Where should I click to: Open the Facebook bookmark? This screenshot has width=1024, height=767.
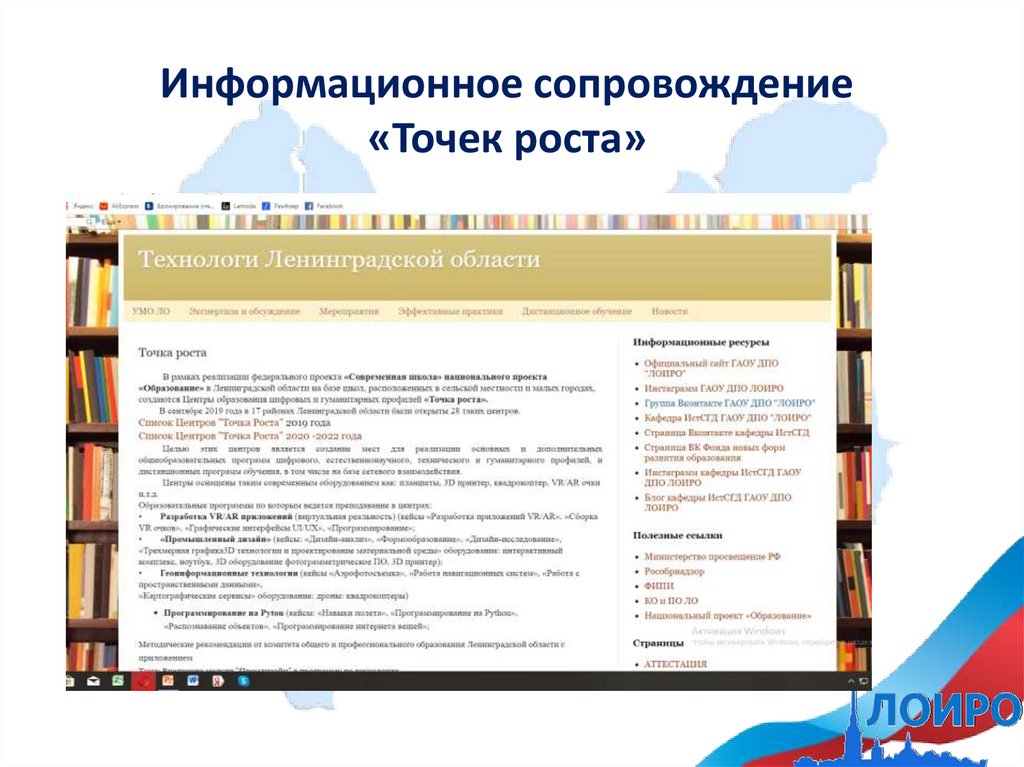324,206
